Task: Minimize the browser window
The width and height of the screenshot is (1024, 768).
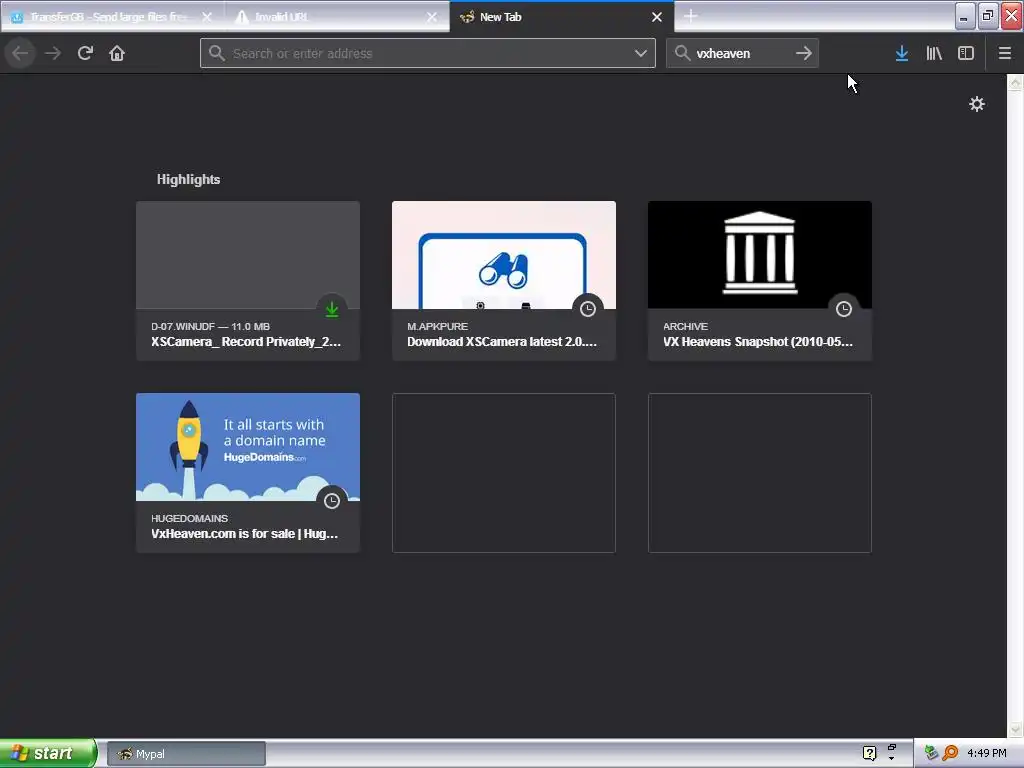Action: (x=965, y=16)
